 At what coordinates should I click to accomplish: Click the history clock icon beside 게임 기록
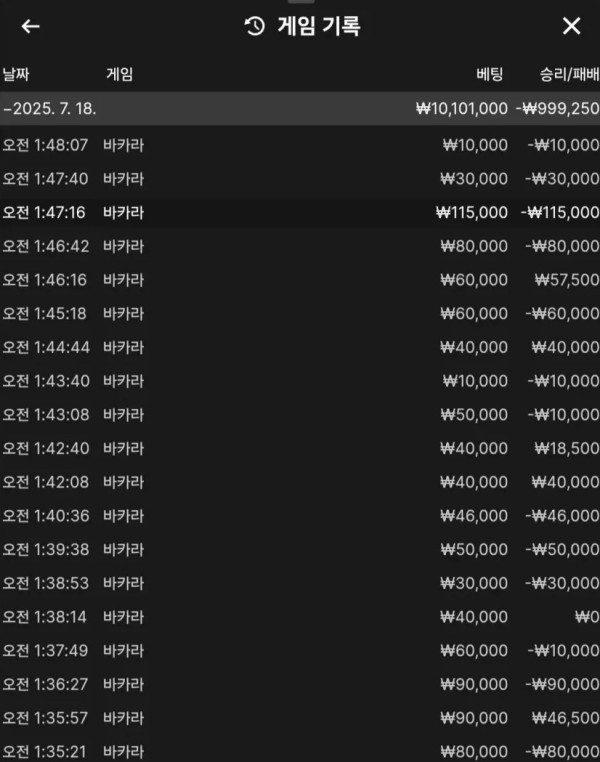point(255,26)
